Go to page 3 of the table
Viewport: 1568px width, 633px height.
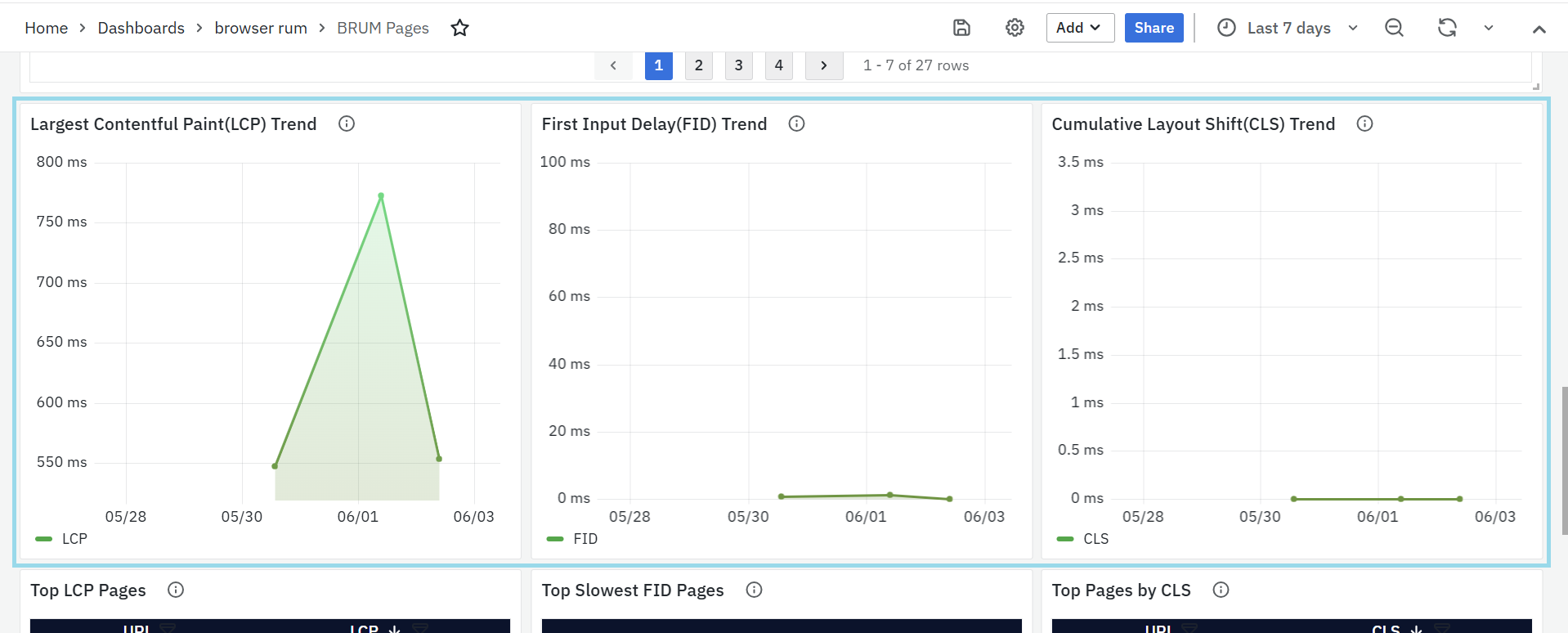[738, 65]
